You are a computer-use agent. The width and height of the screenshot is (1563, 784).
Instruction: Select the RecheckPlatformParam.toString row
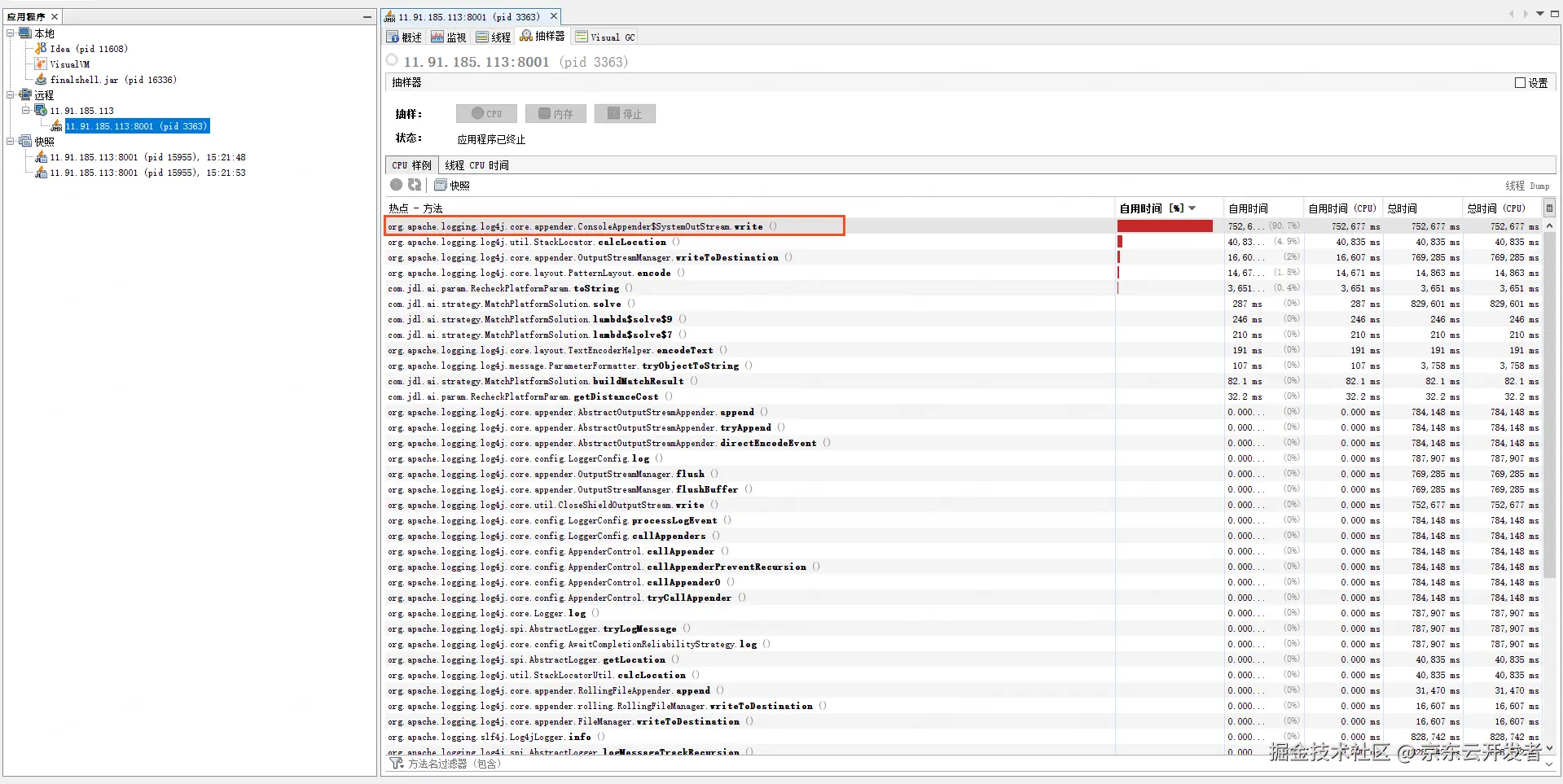tap(964, 288)
